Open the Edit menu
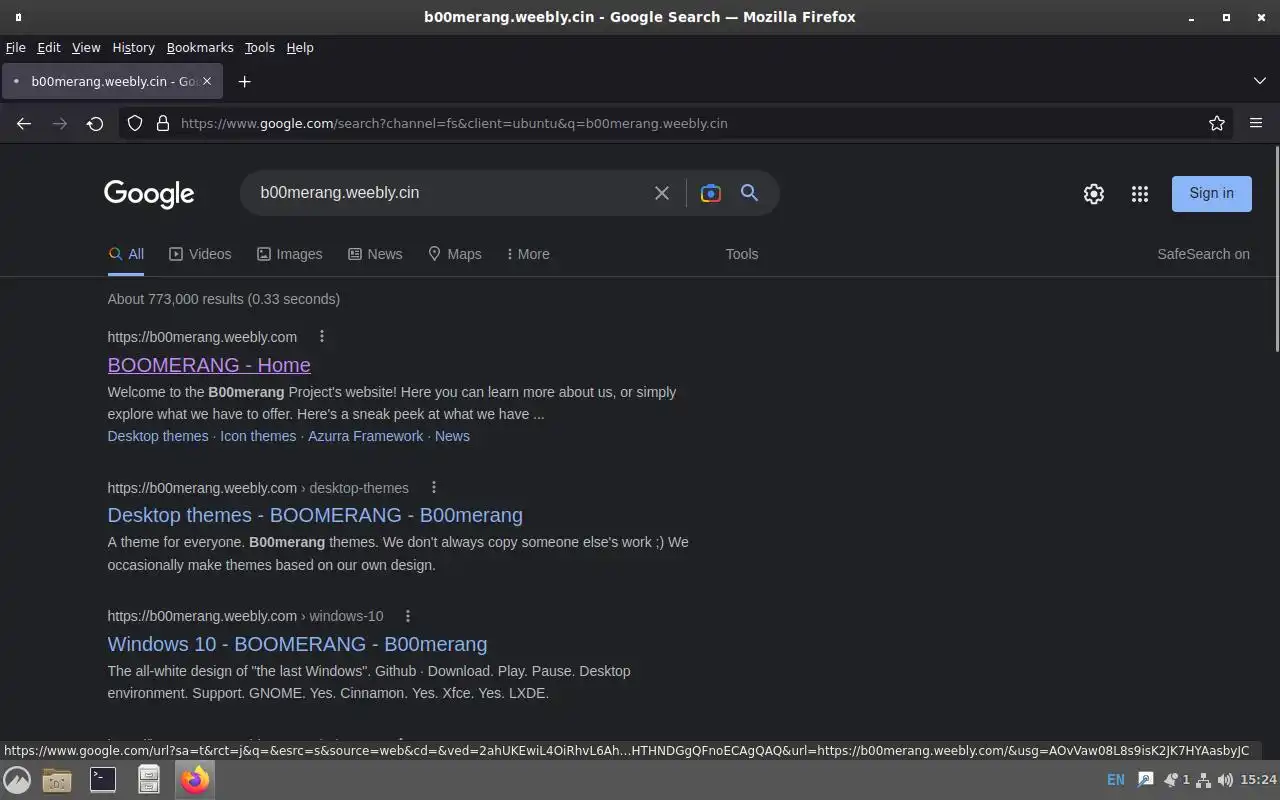This screenshot has width=1280, height=800. point(49,47)
